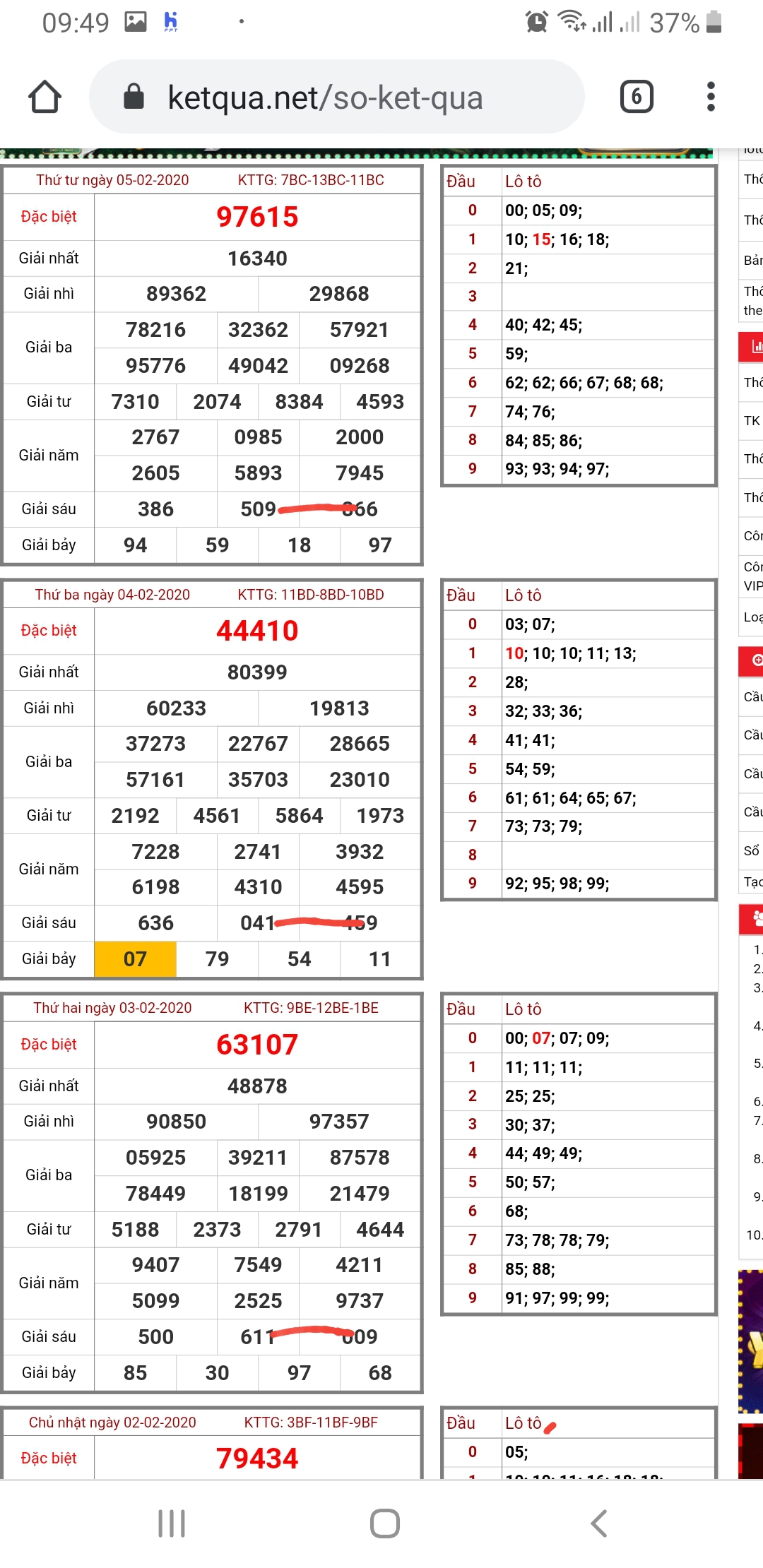Tap the 'Đặc biệt' label above 97615
Image resolution: width=763 pixels, height=1568 pixels.
[49, 217]
